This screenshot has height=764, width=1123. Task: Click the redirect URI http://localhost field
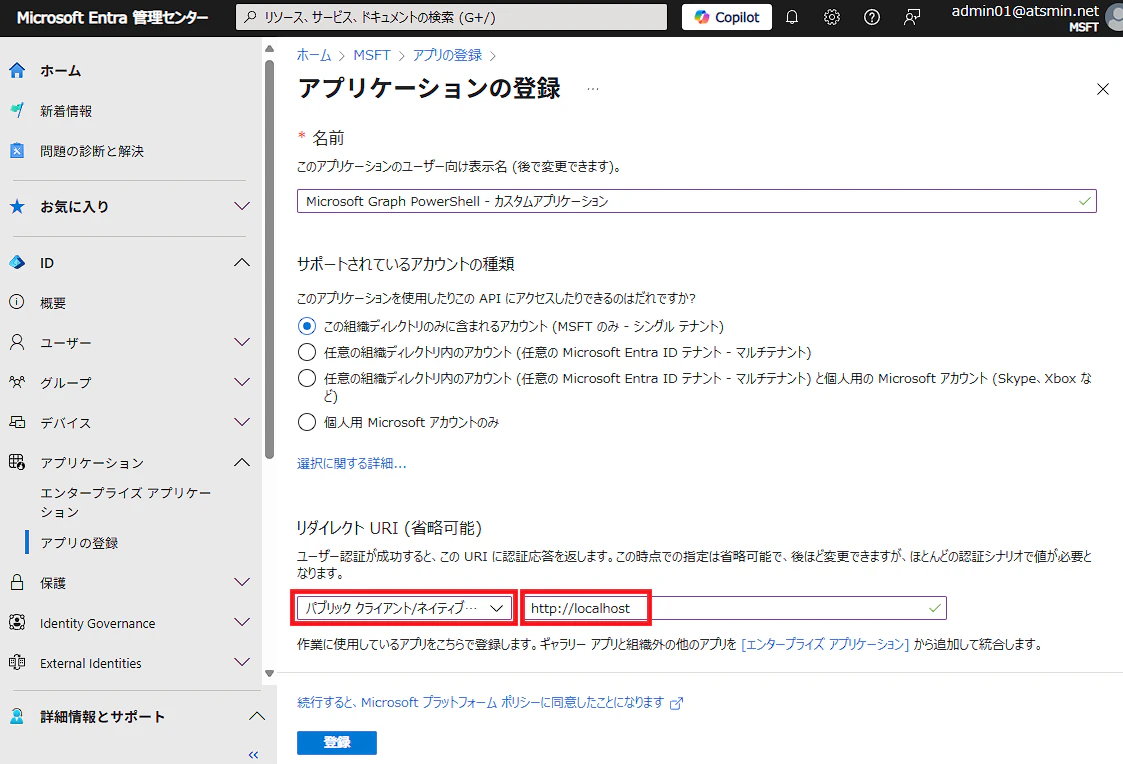click(736, 608)
